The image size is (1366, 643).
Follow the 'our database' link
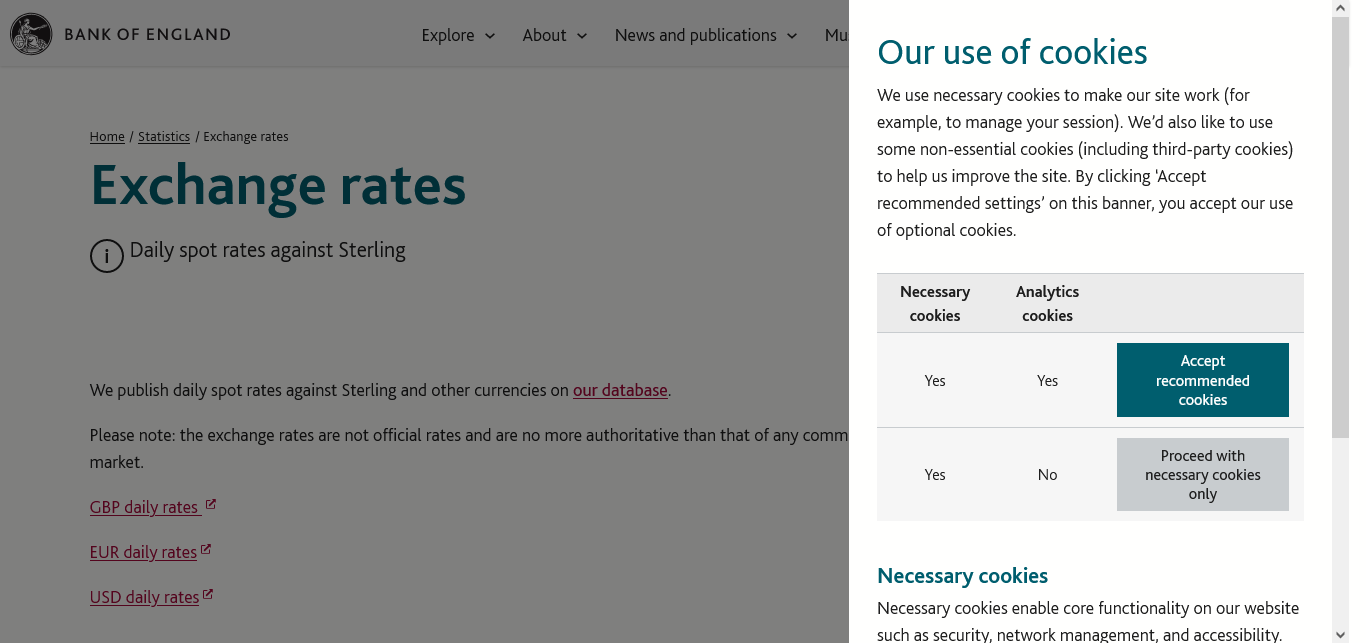pyautogui.click(x=620, y=390)
